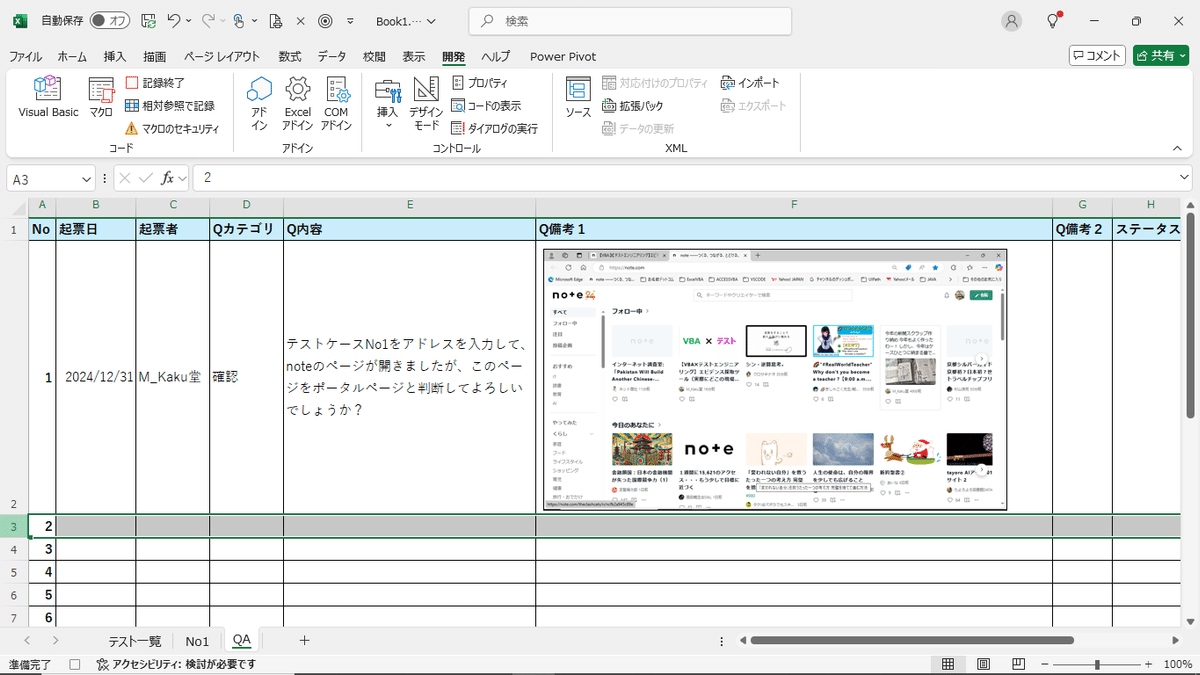This screenshot has width=1200, height=675.
Task: Open XML 拡張パック
Action: click(633, 106)
